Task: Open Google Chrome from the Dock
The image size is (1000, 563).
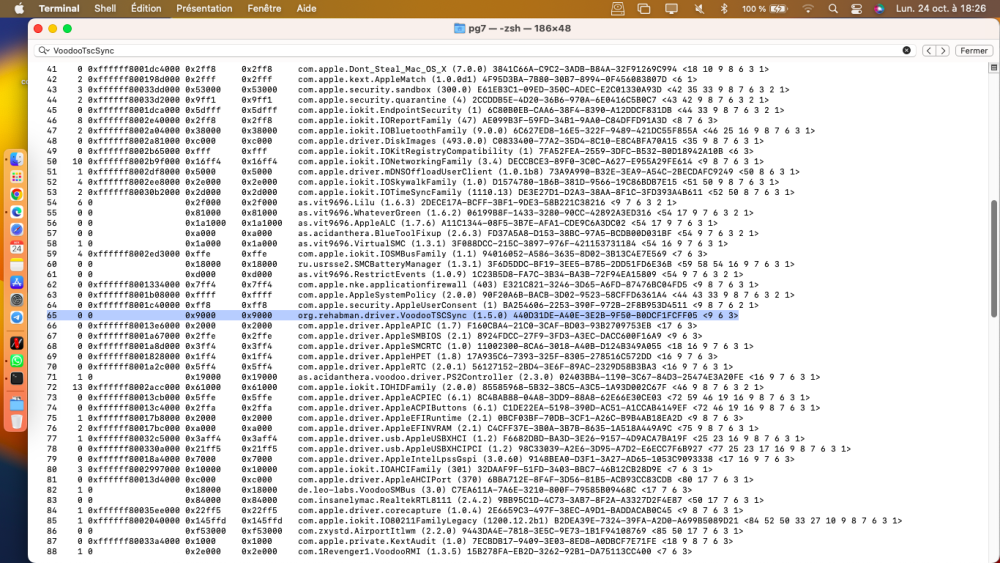Action: tap(17, 194)
